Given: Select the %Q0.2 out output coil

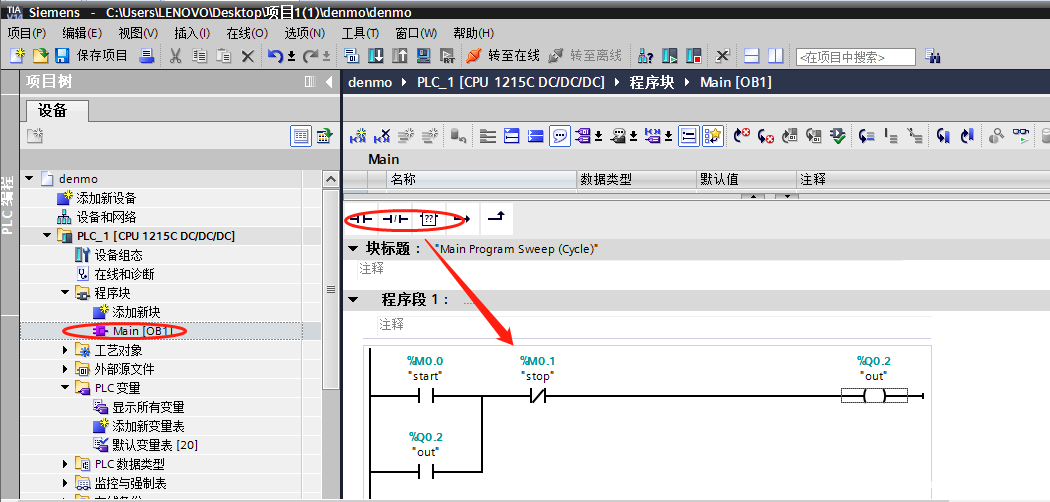Looking at the screenshot, I should pyautogui.click(x=874, y=396).
